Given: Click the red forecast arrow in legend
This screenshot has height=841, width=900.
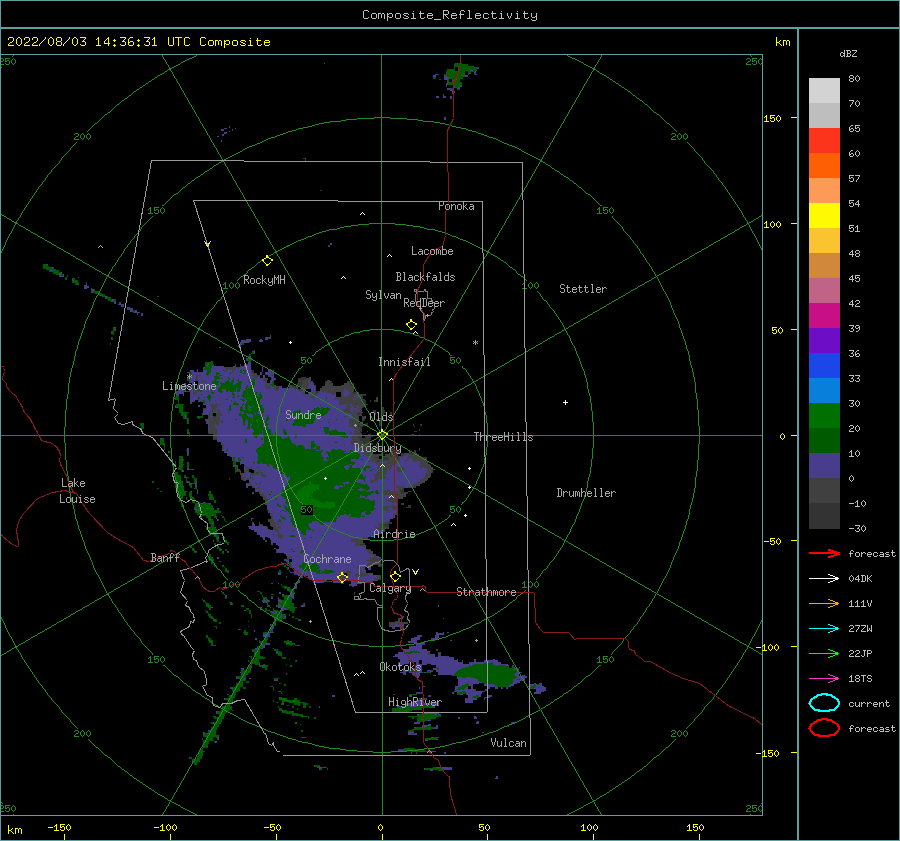Looking at the screenshot, I should point(824,553).
